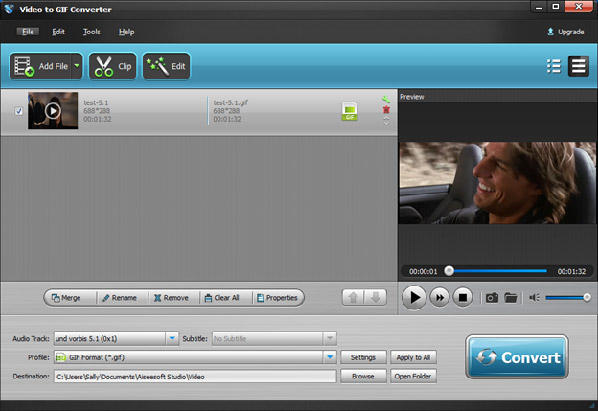Play the test-5.1 video thumbnail
The width and height of the screenshot is (598, 411).
point(53,111)
